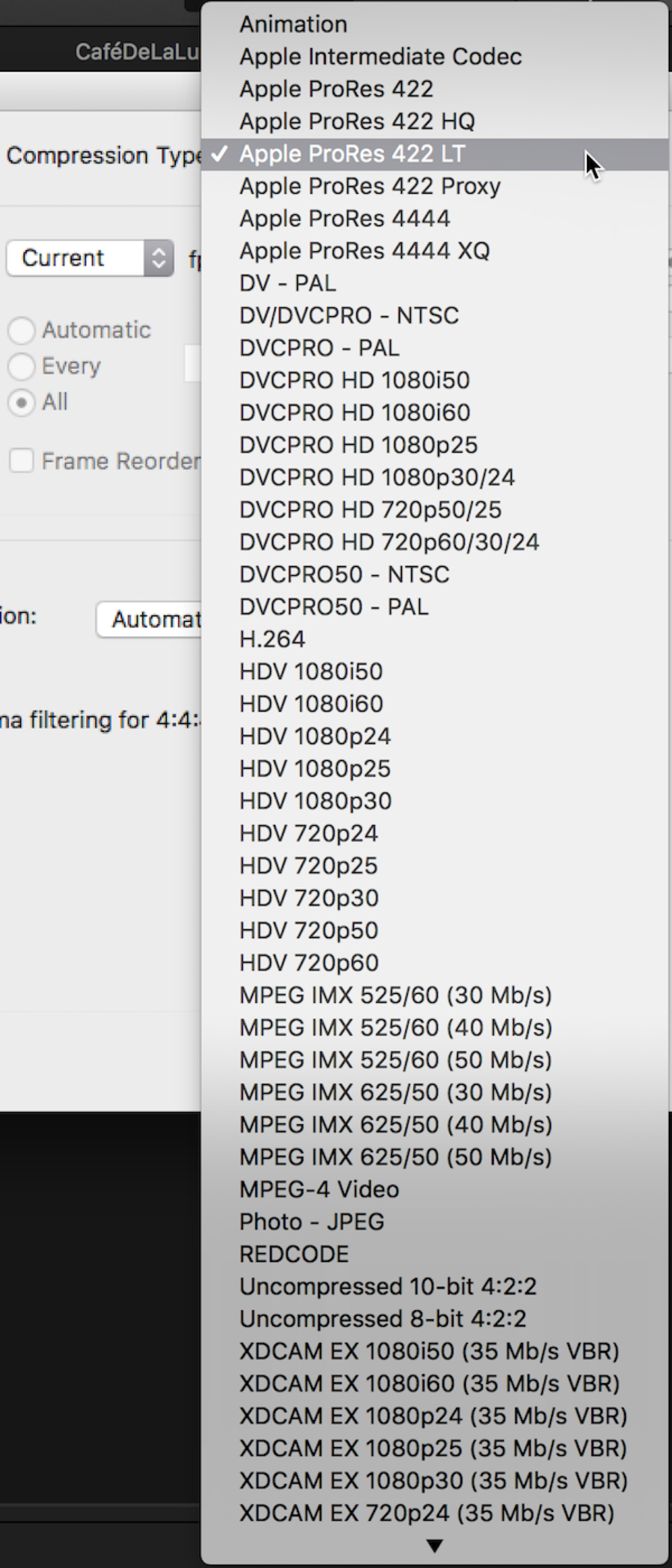
Task: Select the All key frames radio button
Action: coord(21,402)
